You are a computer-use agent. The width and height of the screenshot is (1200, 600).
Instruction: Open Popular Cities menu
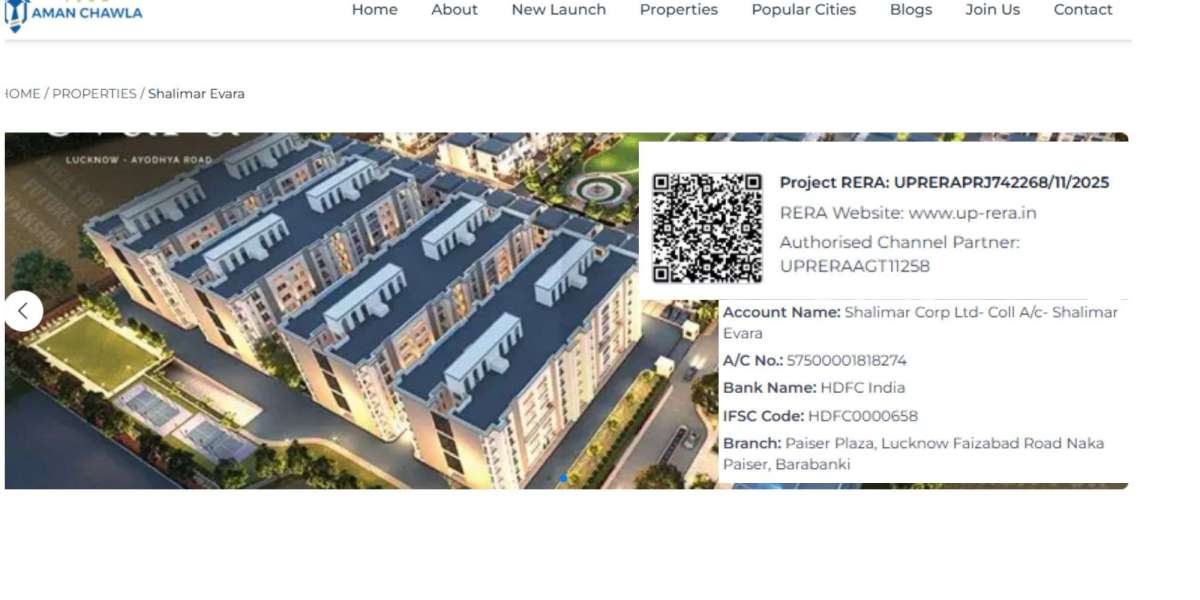(804, 10)
